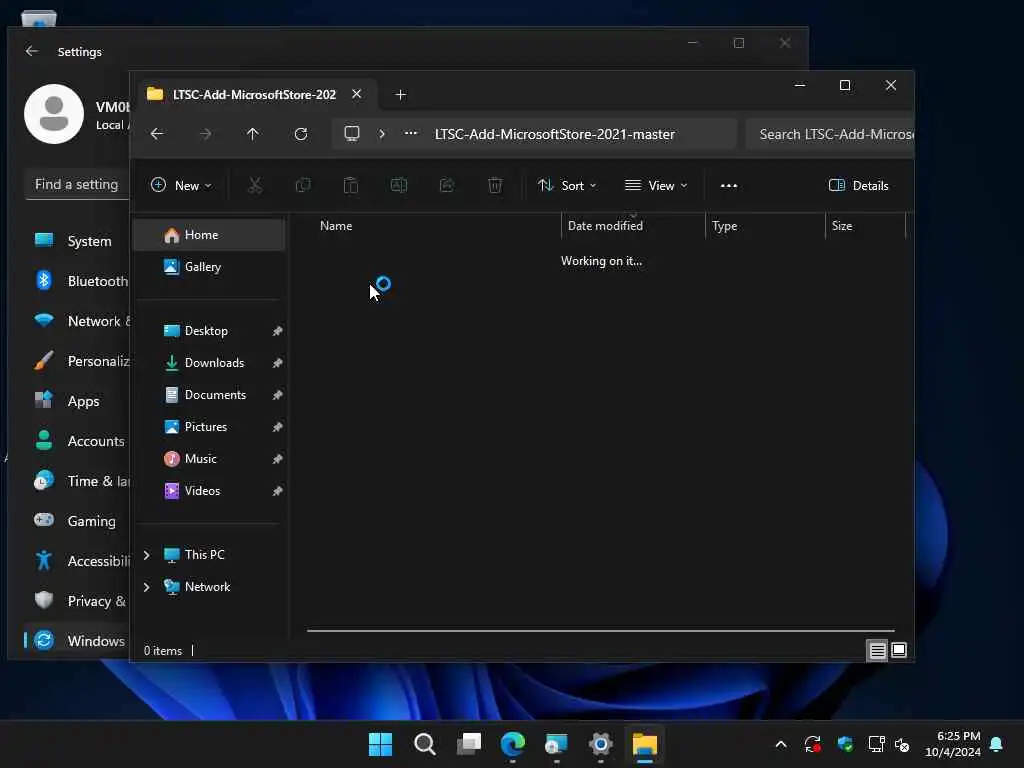
Task: Select the LTSC-Add-MicrosoftStore tab
Action: tap(255, 95)
